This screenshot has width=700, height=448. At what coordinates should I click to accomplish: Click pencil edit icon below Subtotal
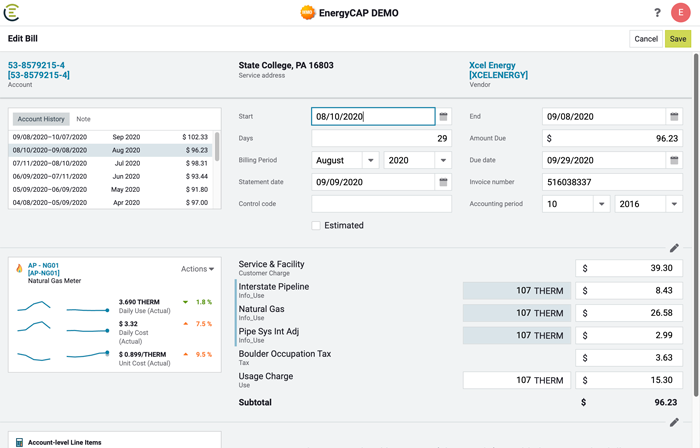click(674, 423)
